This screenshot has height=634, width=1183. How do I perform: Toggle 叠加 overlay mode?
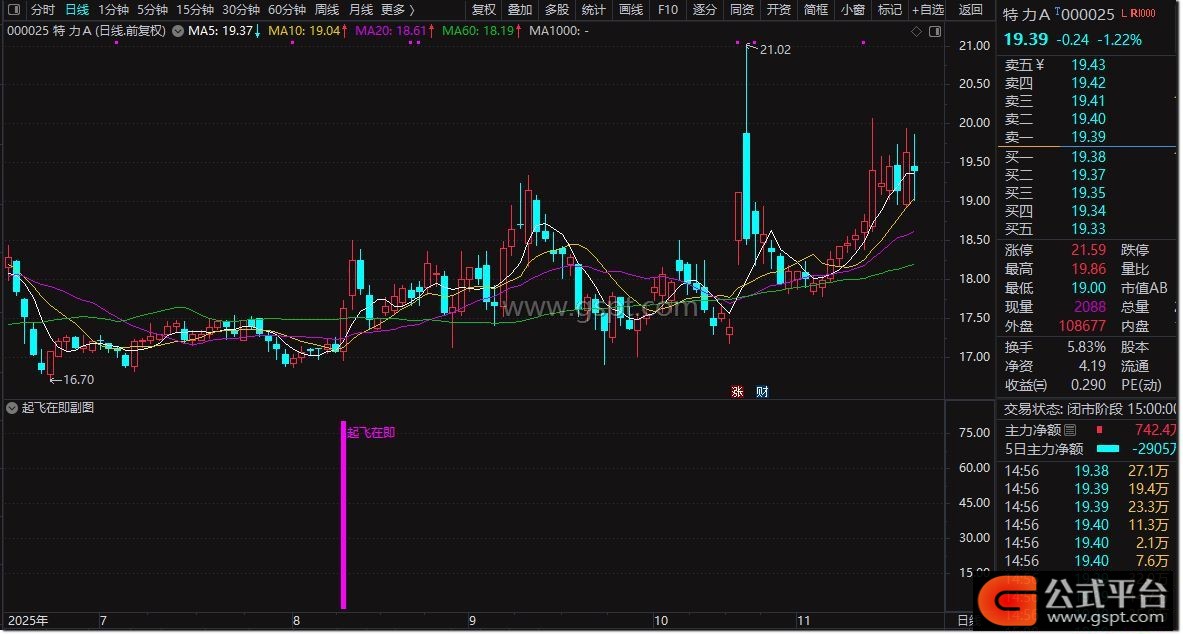520,9
